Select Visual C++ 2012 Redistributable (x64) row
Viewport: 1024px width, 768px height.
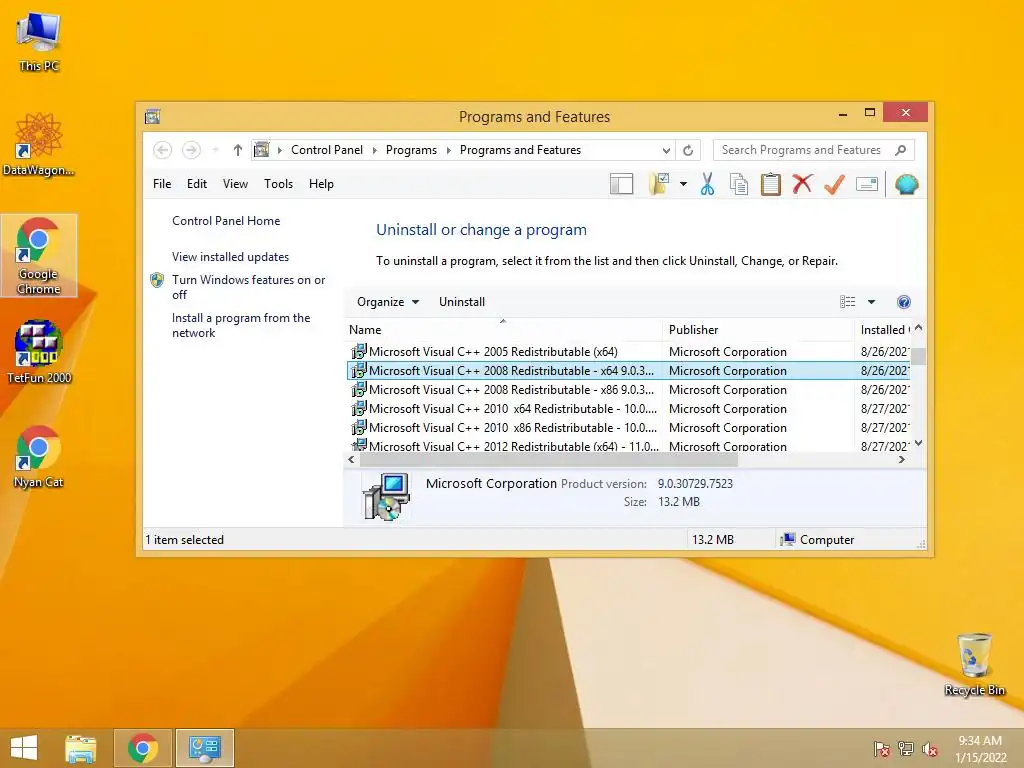coord(628,445)
